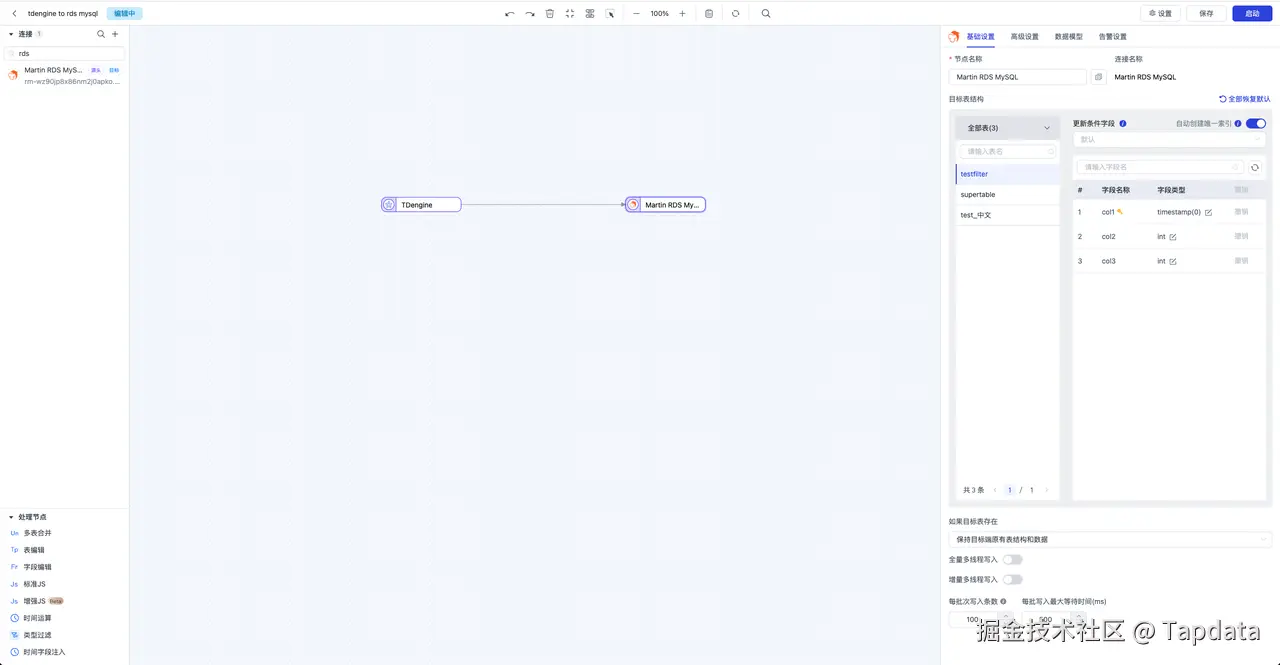Screen dimensions: 1280x665
Task: Toggle 自动创建唯一索引 switch off
Action: coord(1256,124)
